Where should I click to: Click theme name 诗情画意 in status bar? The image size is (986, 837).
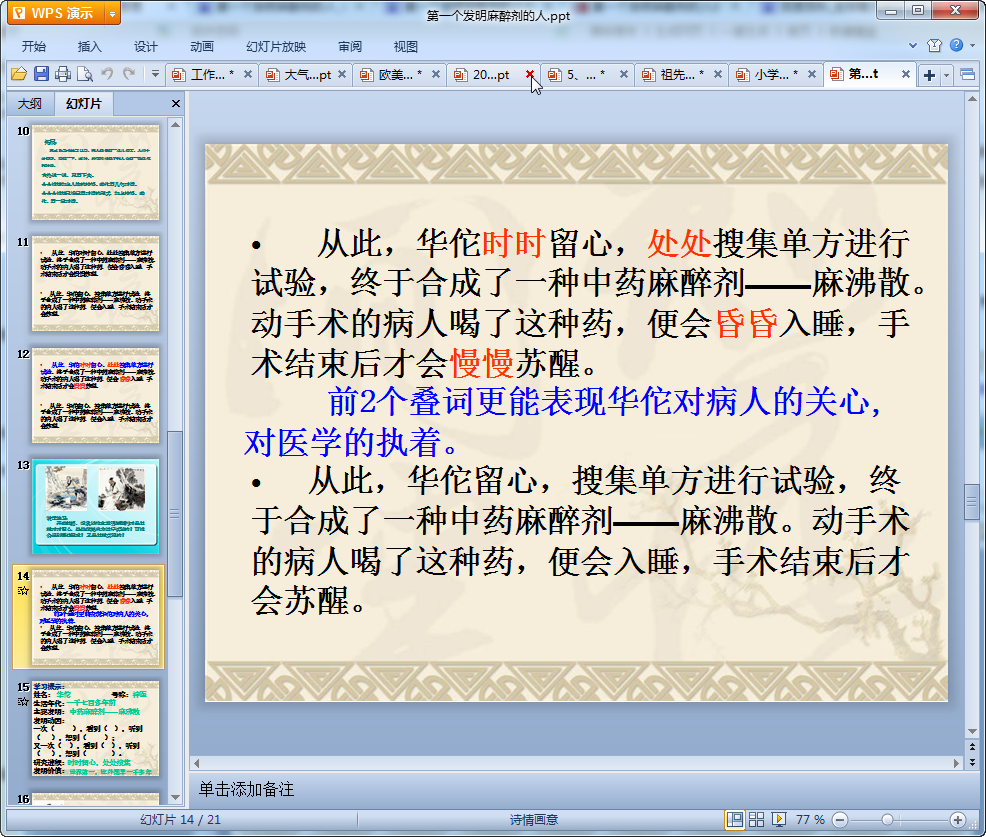(534, 819)
